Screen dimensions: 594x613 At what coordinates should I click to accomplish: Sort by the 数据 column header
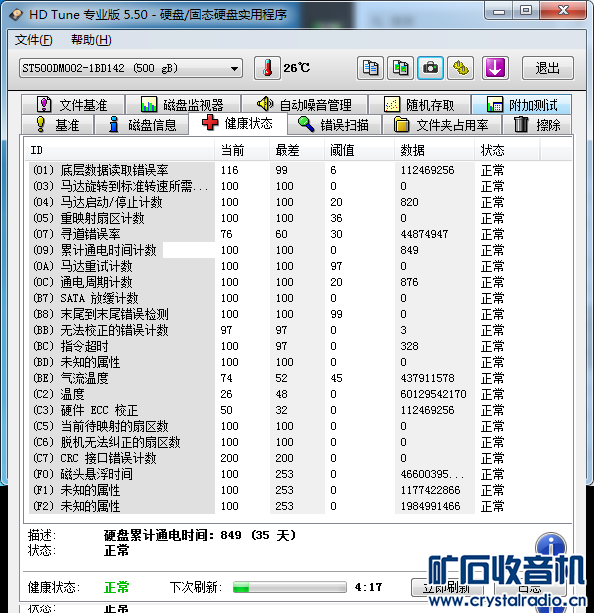pos(434,150)
